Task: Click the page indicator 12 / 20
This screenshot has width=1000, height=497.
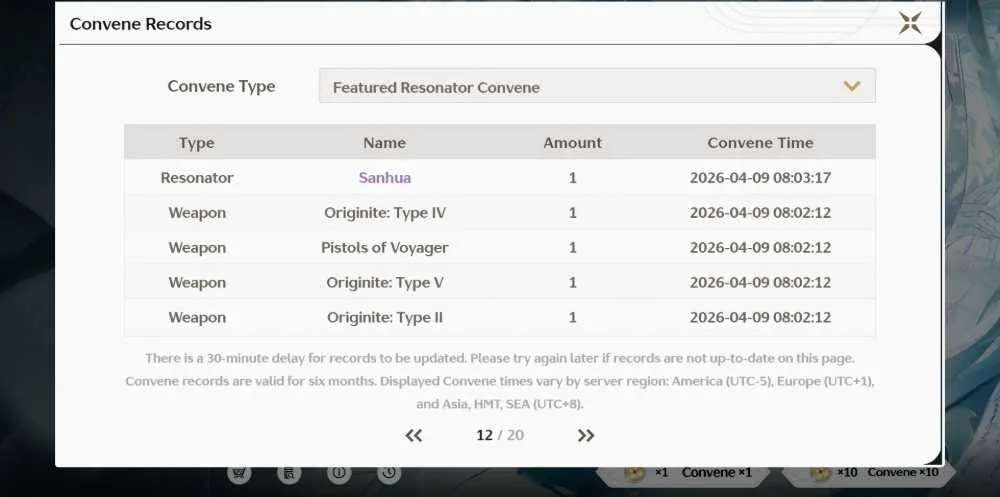Action: [x=500, y=436]
